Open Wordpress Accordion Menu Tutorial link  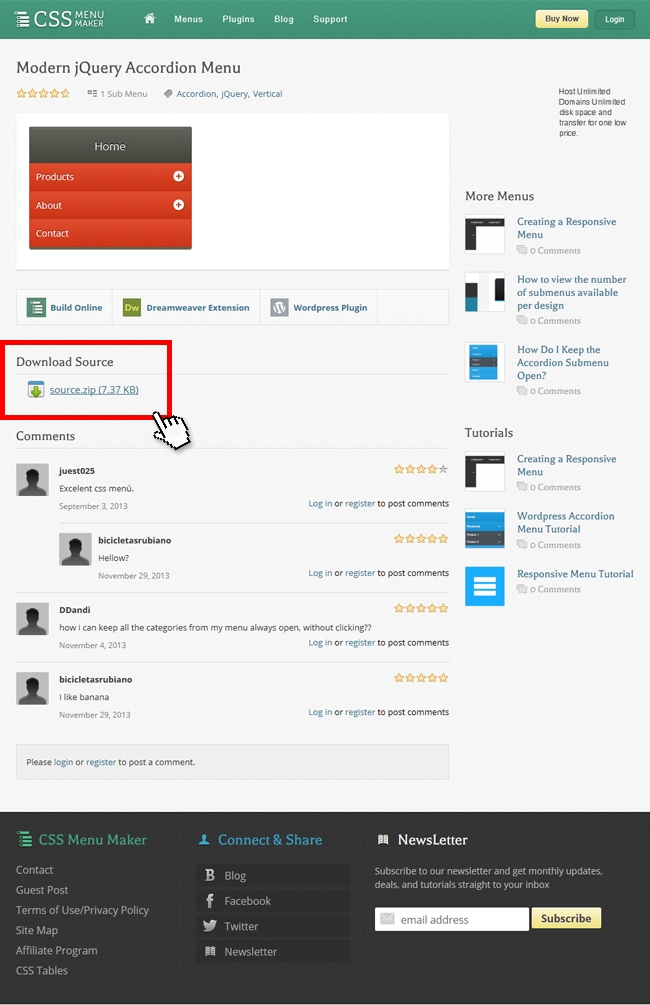[x=565, y=522]
